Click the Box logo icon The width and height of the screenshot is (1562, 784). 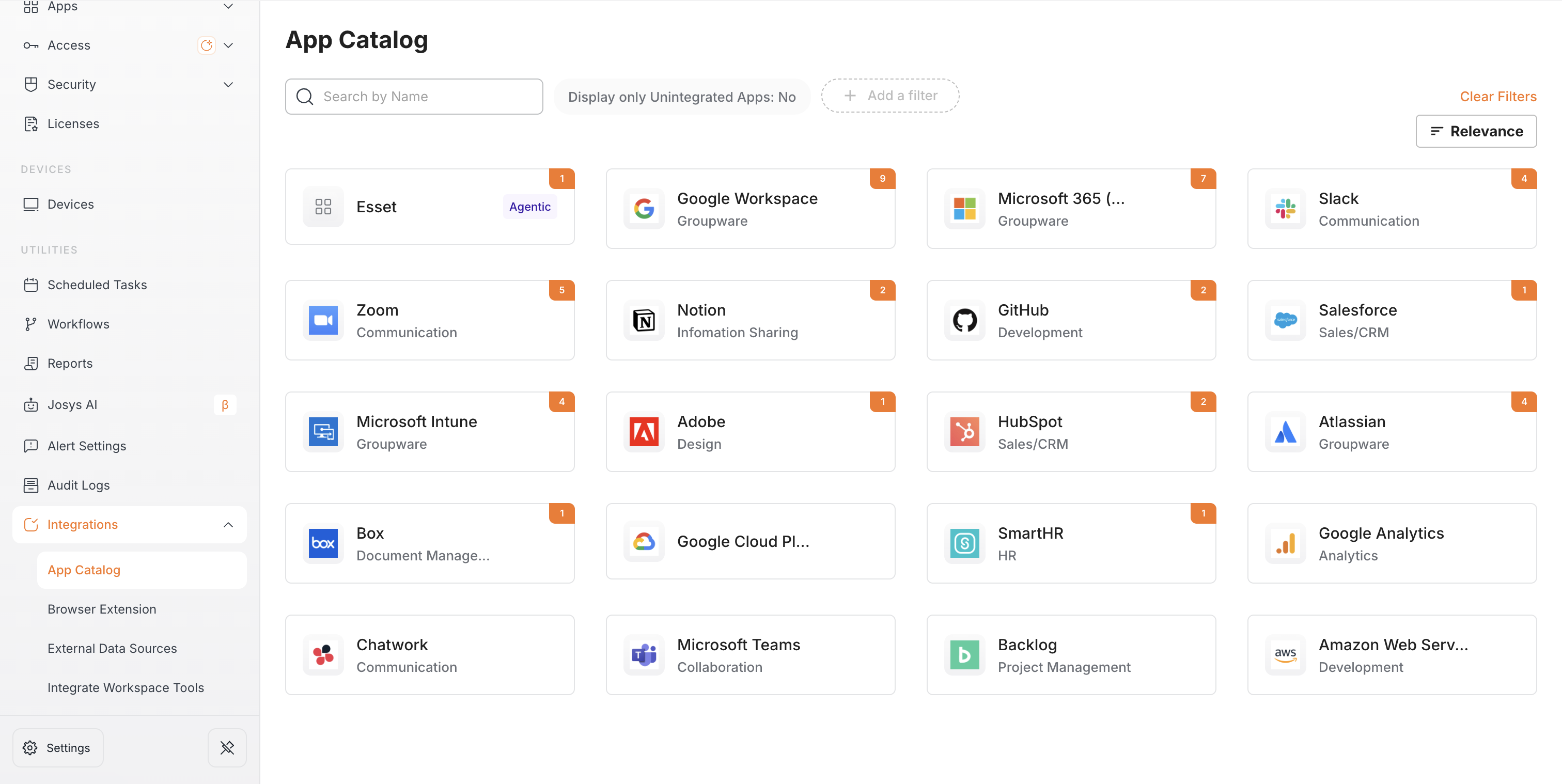[323, 543]
